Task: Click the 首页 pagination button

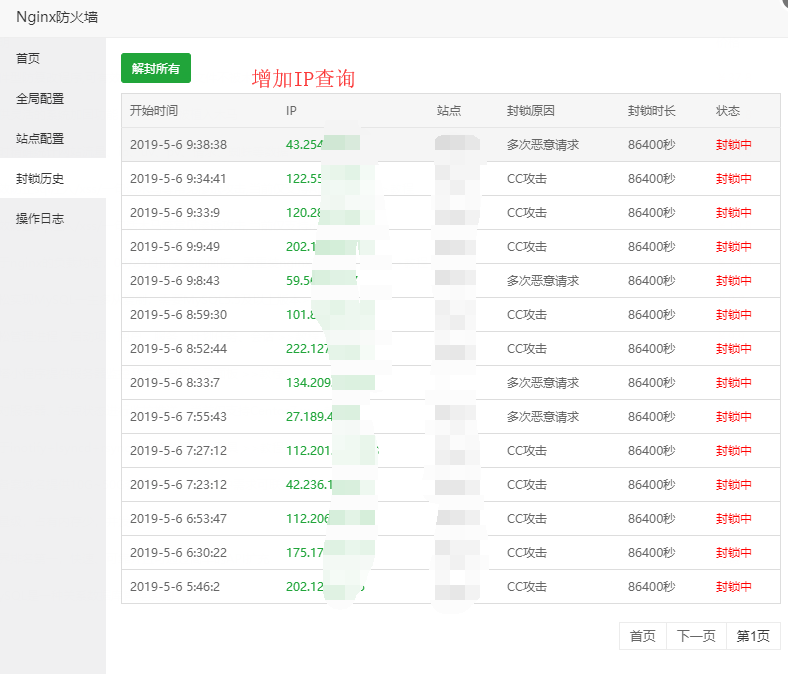Action: click(642, 636)
